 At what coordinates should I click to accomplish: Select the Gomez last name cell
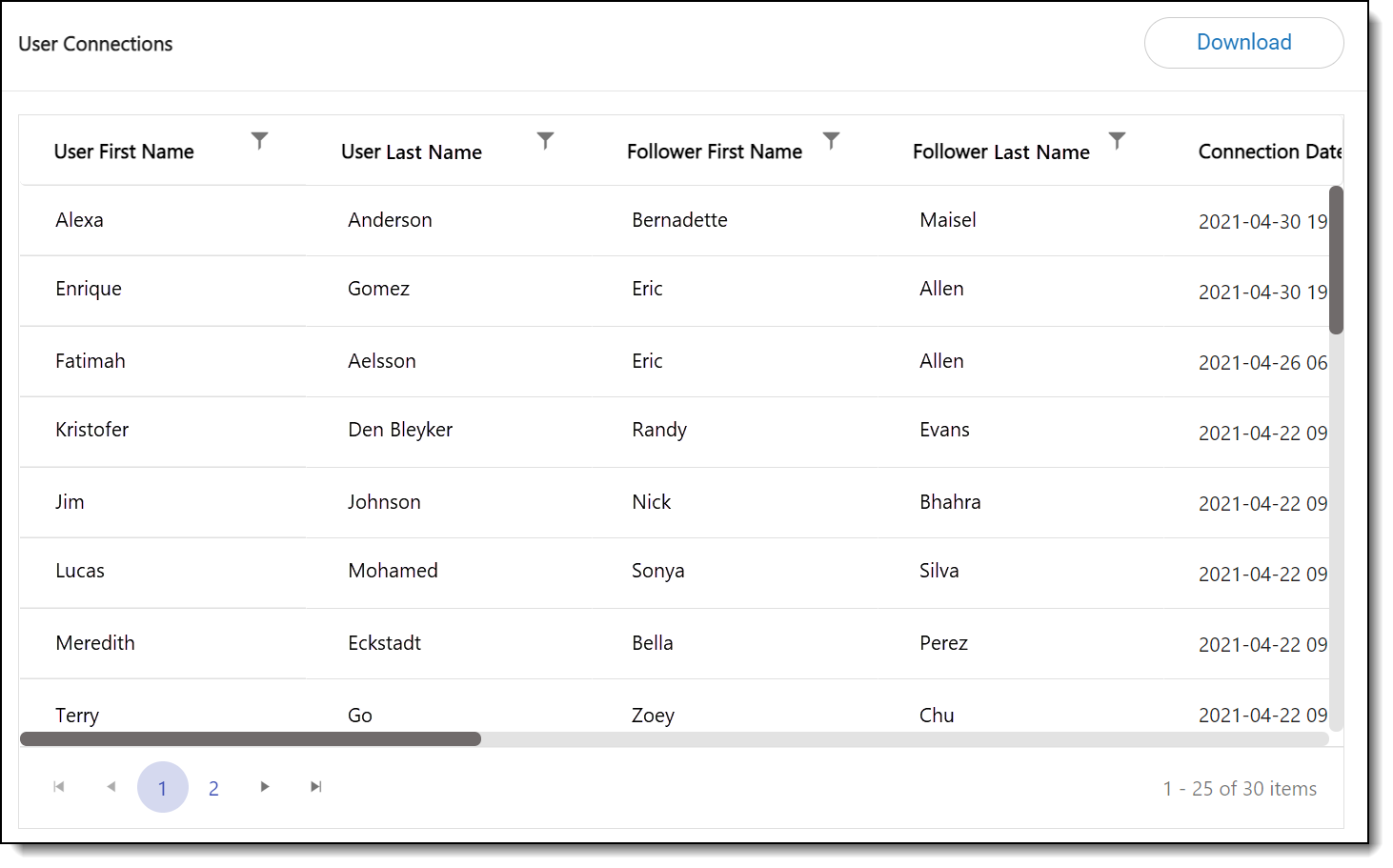pyautogui.click(x=378, y=289)
